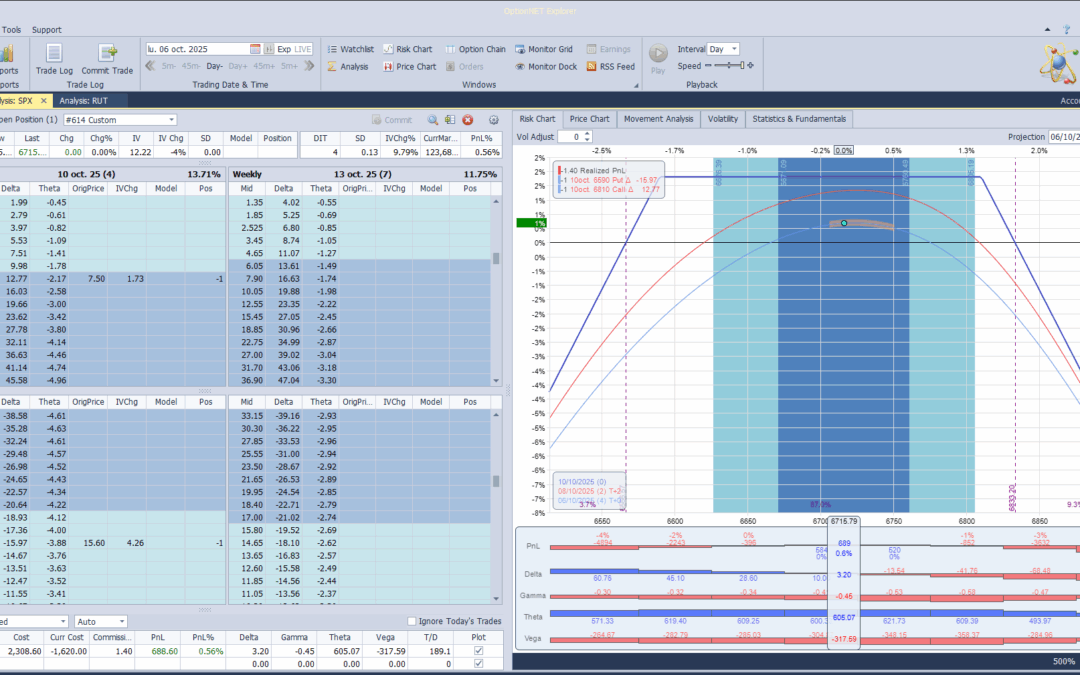Switch to the Movement Analysis tab
Image resolution: width=1080 pixels, height=675 pixels.
658,119
